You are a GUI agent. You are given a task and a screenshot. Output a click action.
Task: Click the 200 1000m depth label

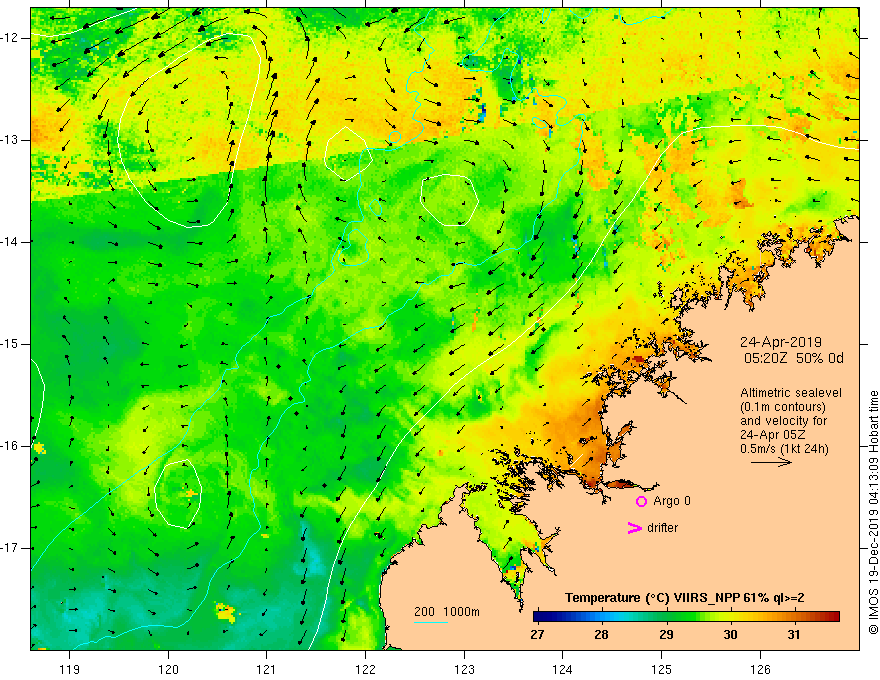coord(447,612)
